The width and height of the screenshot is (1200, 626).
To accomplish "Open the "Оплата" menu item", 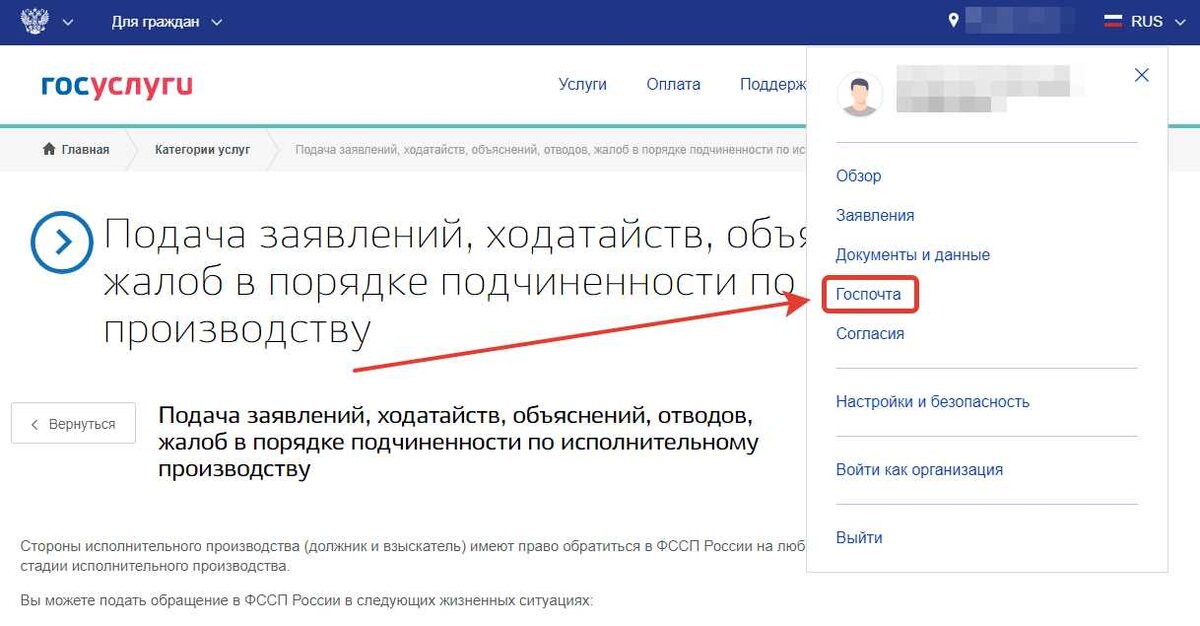I will [x=673, y=84].
